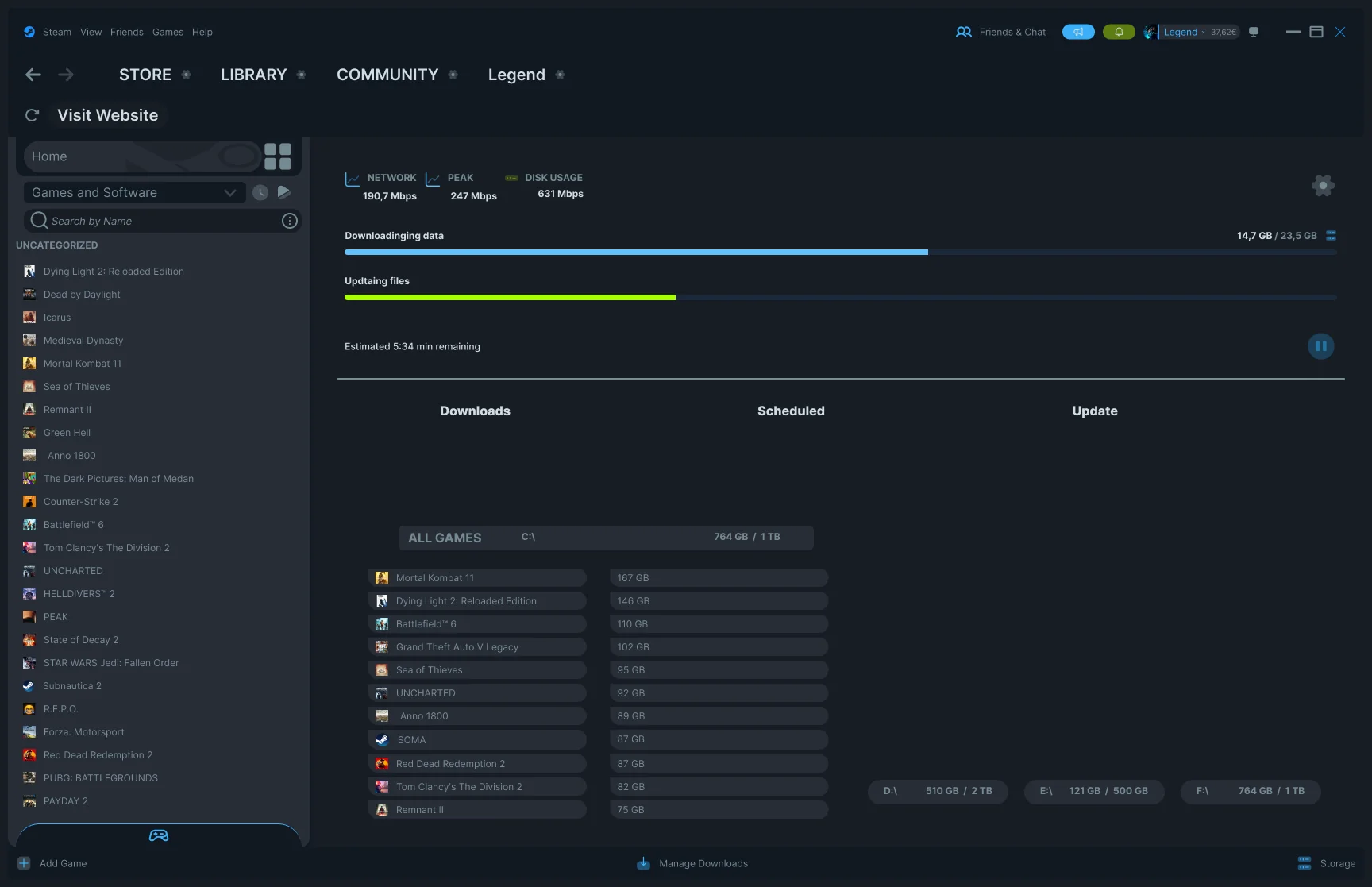This screenshot has width=1372, height=887.
Task: Switch library to grid view icon
Action: click(278, 156)
